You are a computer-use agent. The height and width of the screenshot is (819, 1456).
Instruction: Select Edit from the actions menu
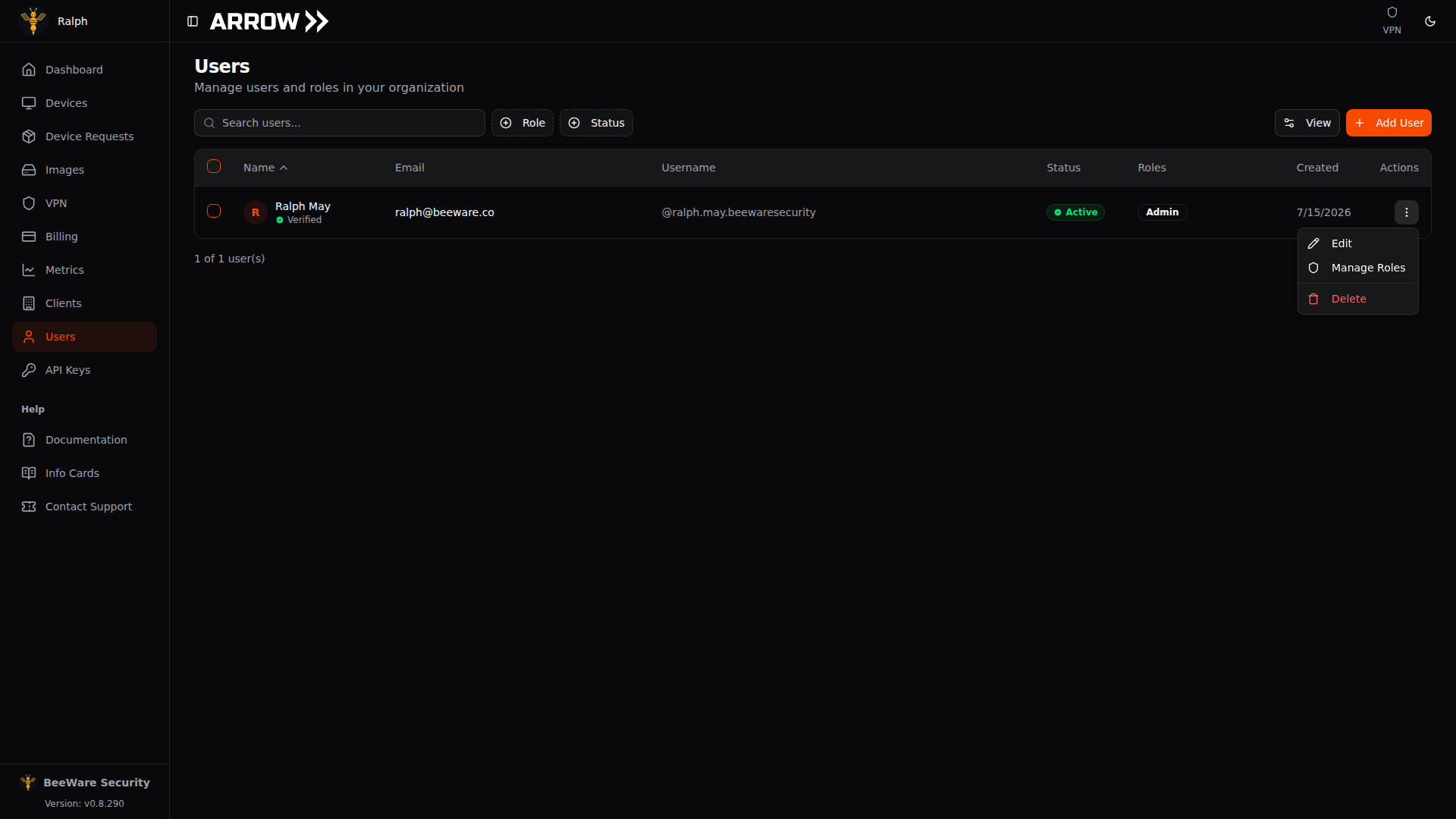1357,243
